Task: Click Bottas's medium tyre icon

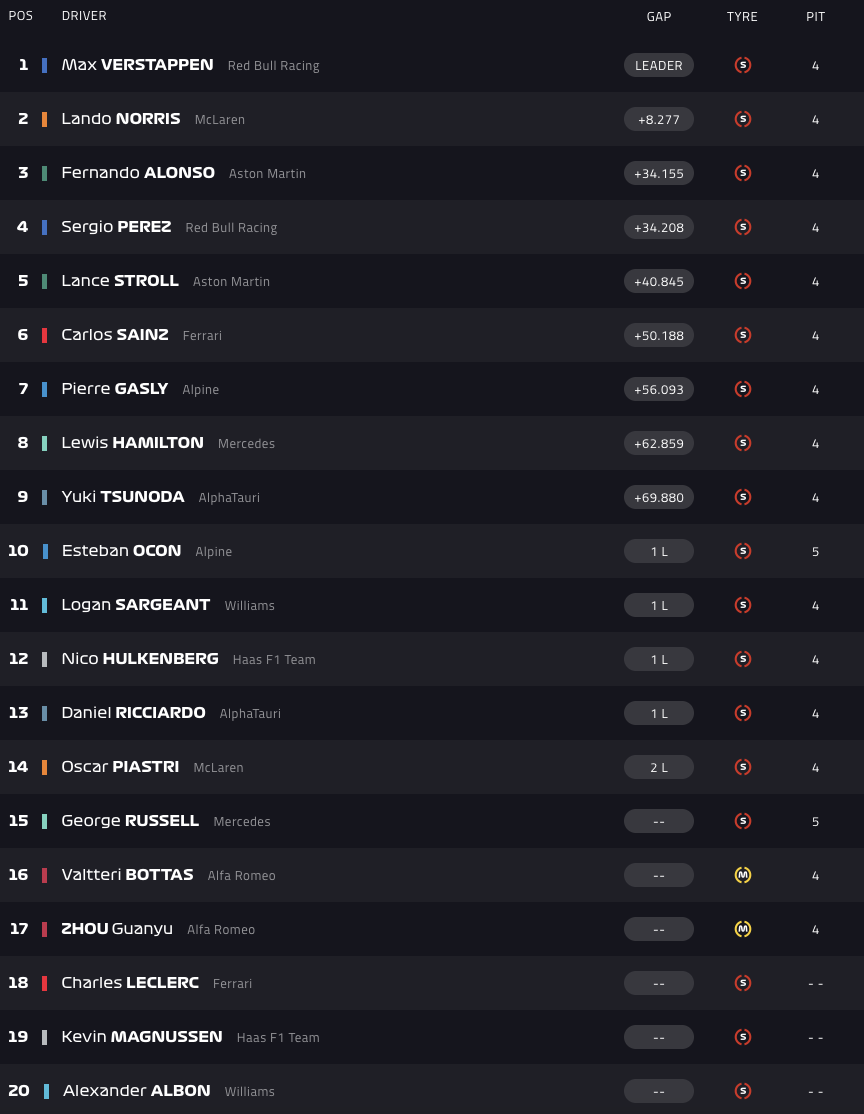Action: [x=742, y=875]
